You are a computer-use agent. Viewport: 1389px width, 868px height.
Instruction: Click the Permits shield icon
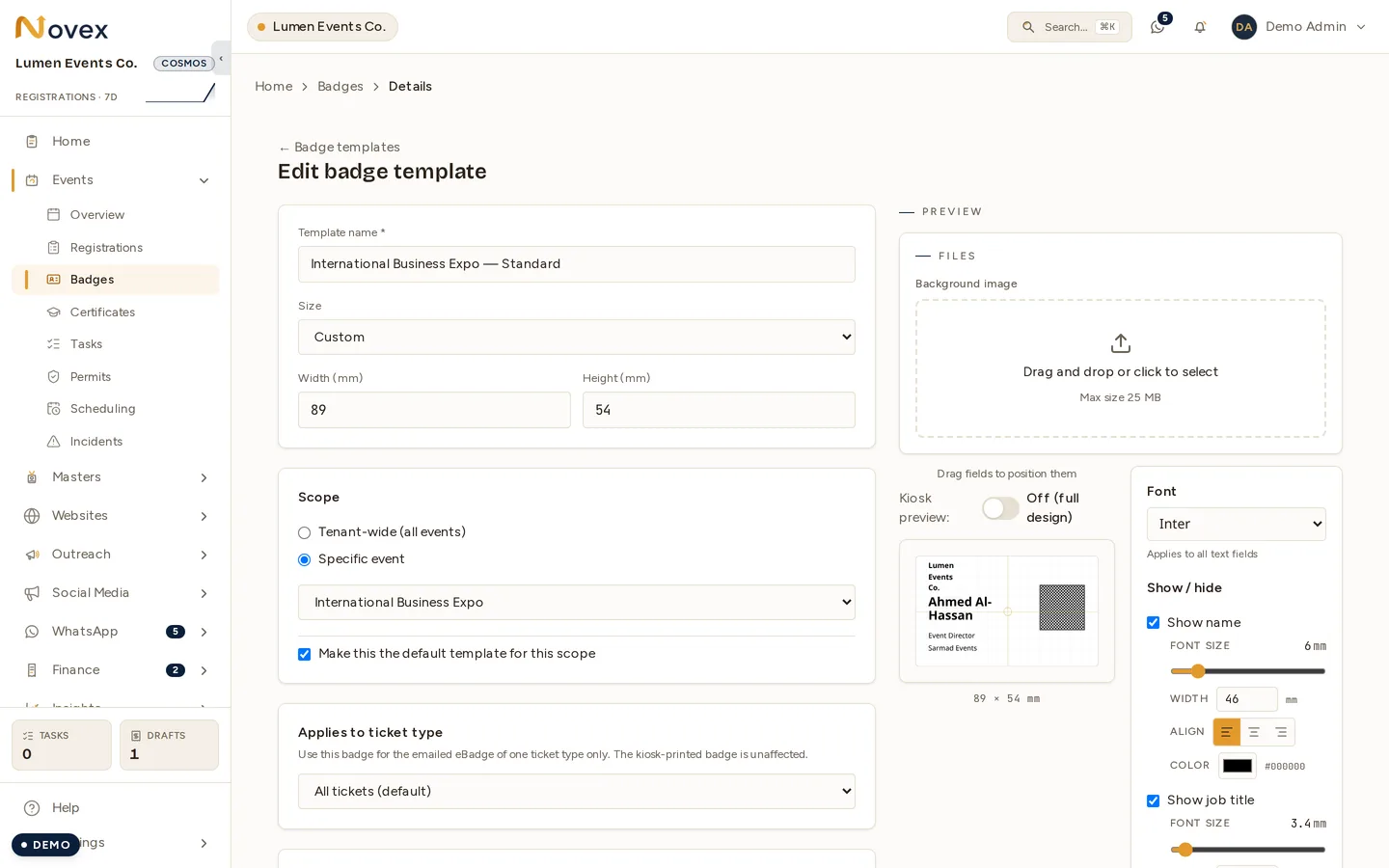pos(54,377)
